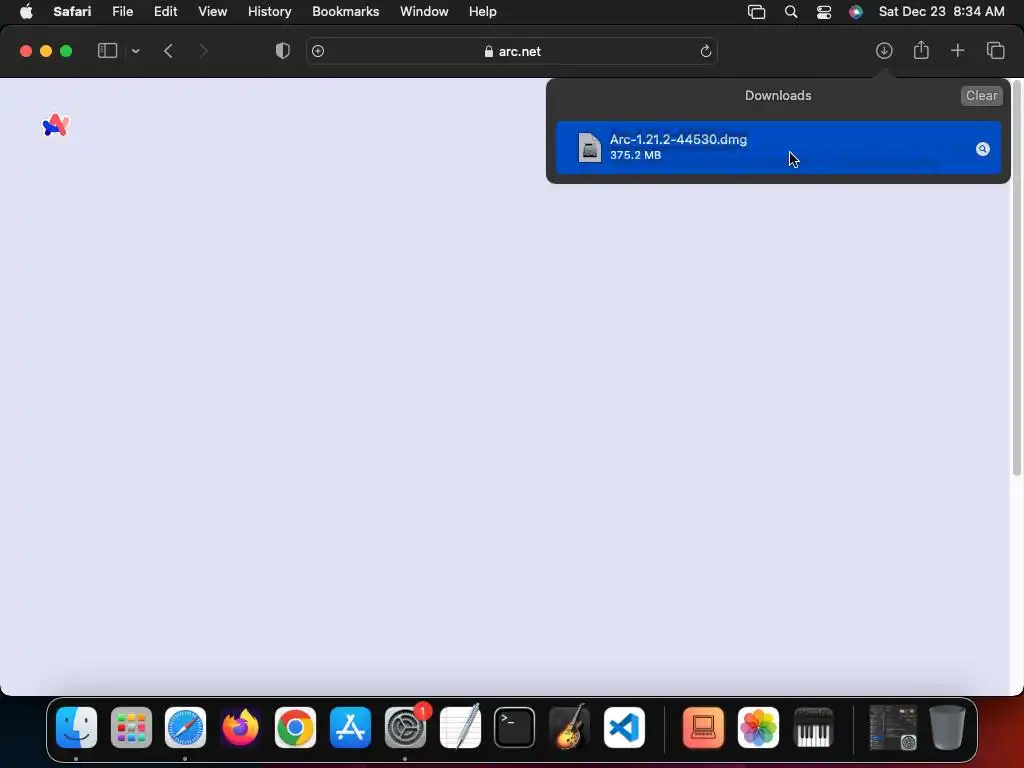This screenshot has width=1024, height=768.
Task: Expand the tab group dropdown chevron
Action: pyautogui.click(x=135, y=51)
